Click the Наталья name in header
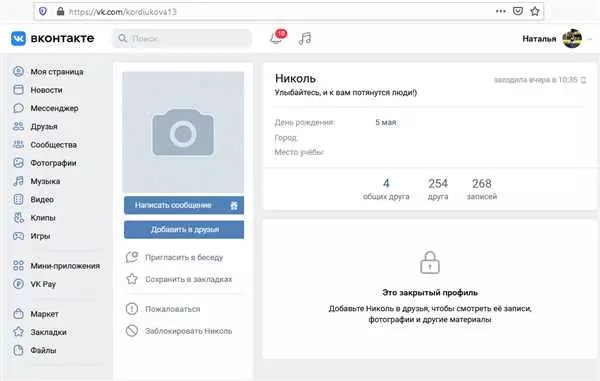This screenshot has width=600, height=381. [539, 39]
